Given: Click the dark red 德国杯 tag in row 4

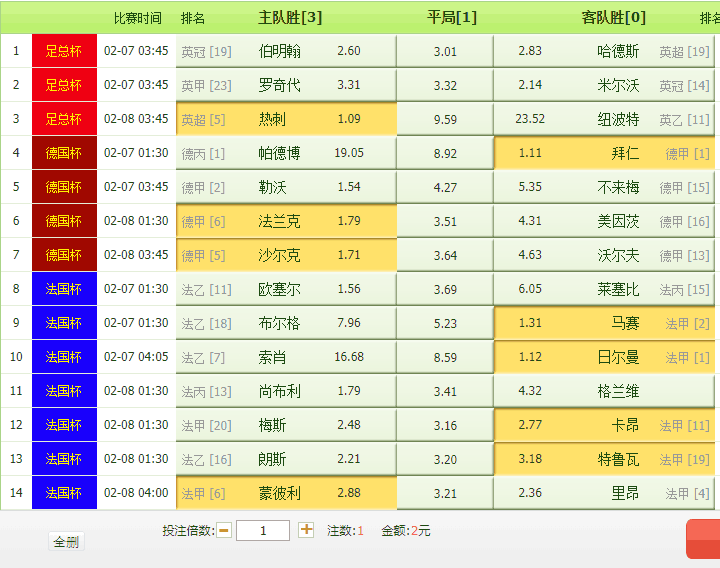Looking at the screenshot, I should point(64,153).
